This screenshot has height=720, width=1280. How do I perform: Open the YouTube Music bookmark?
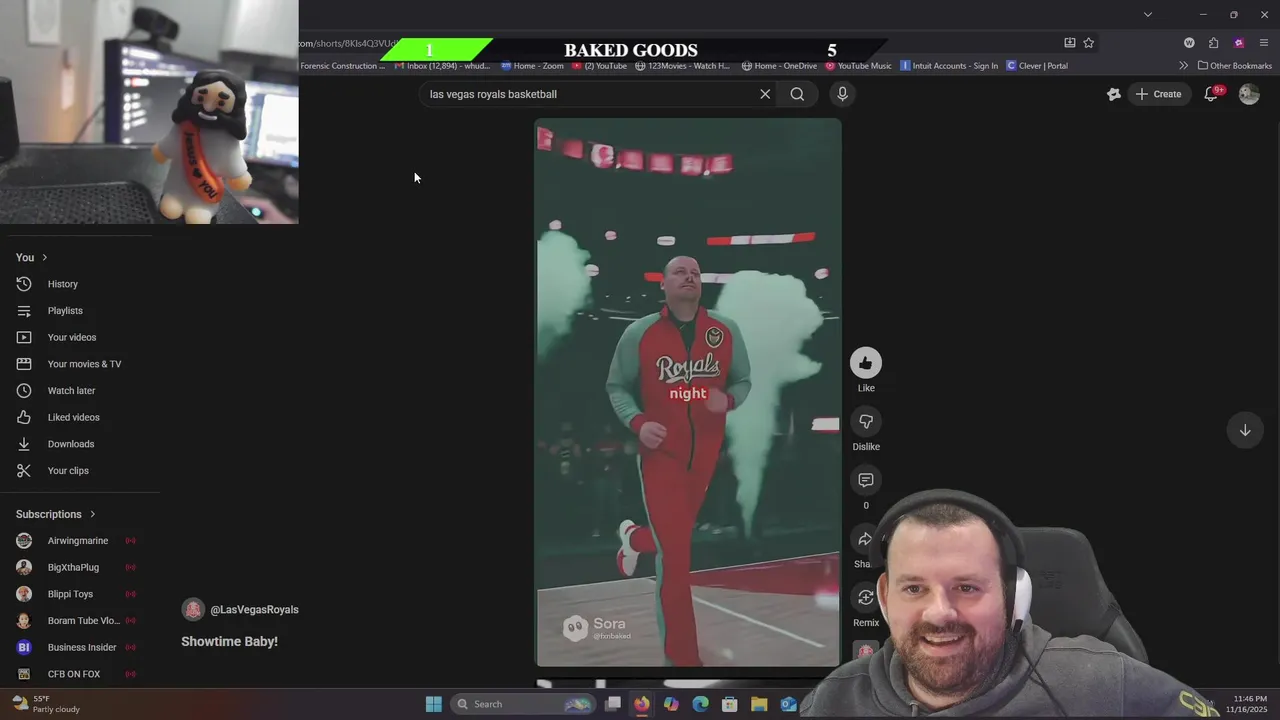point(858,66)
